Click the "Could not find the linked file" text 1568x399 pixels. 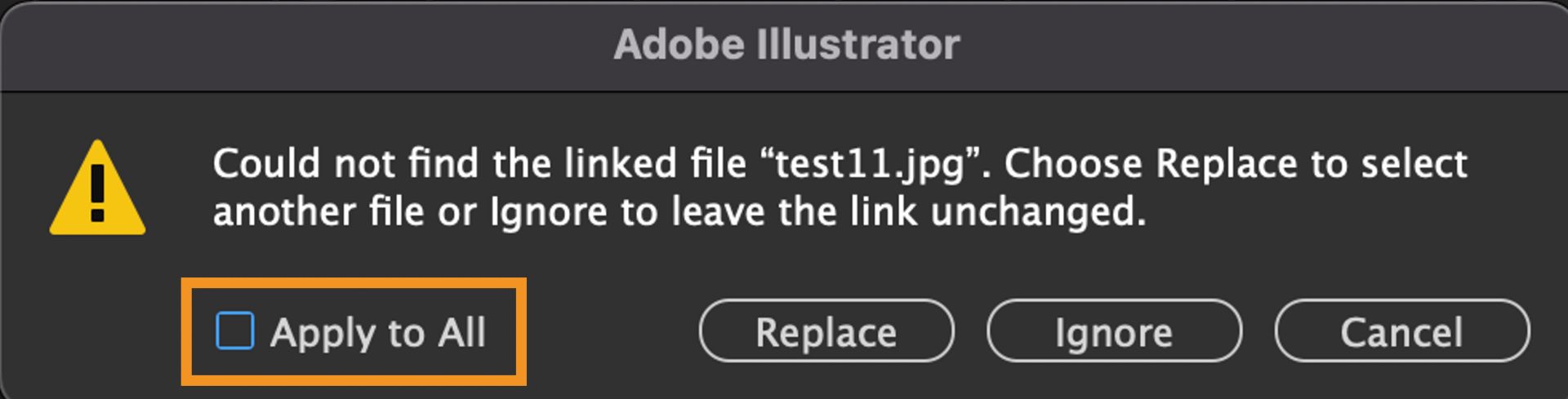[x=479, y=164]
